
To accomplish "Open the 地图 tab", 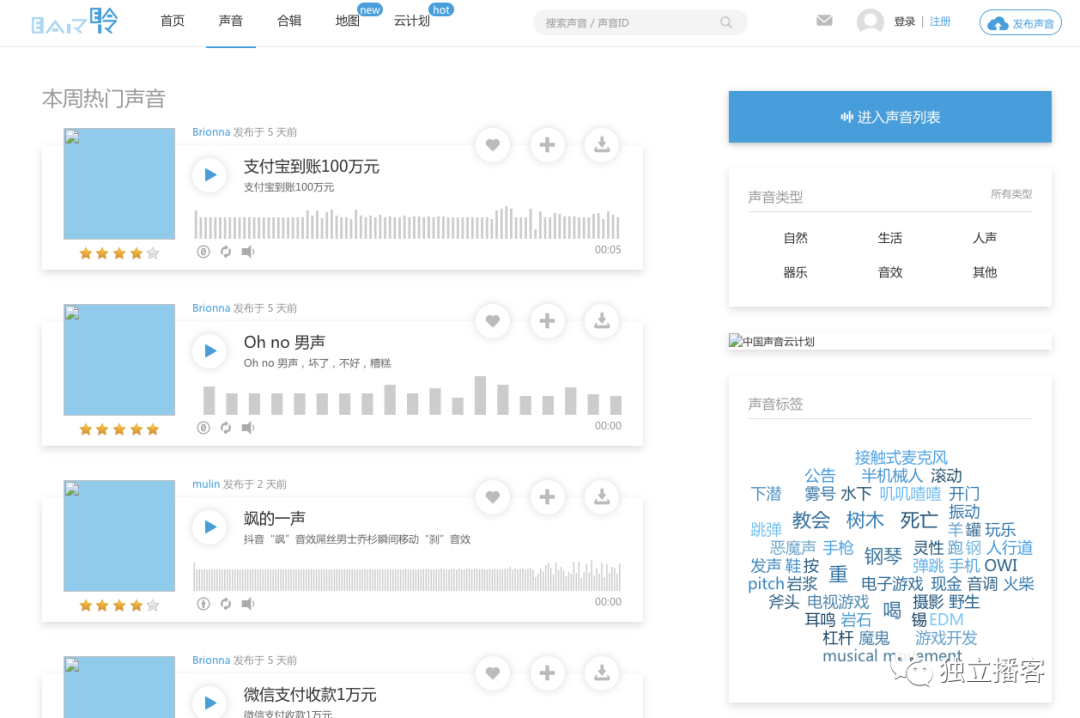I will (x=348, y=21).
